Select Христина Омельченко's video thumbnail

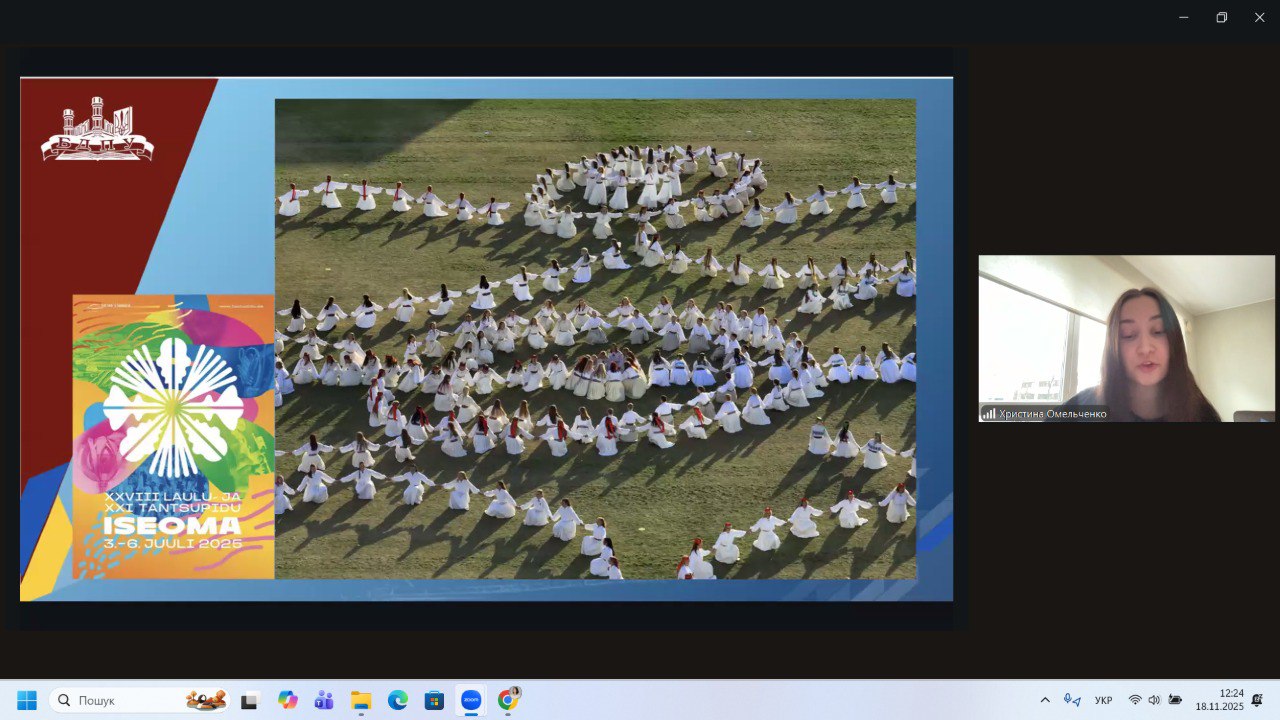pos(1126,338)
